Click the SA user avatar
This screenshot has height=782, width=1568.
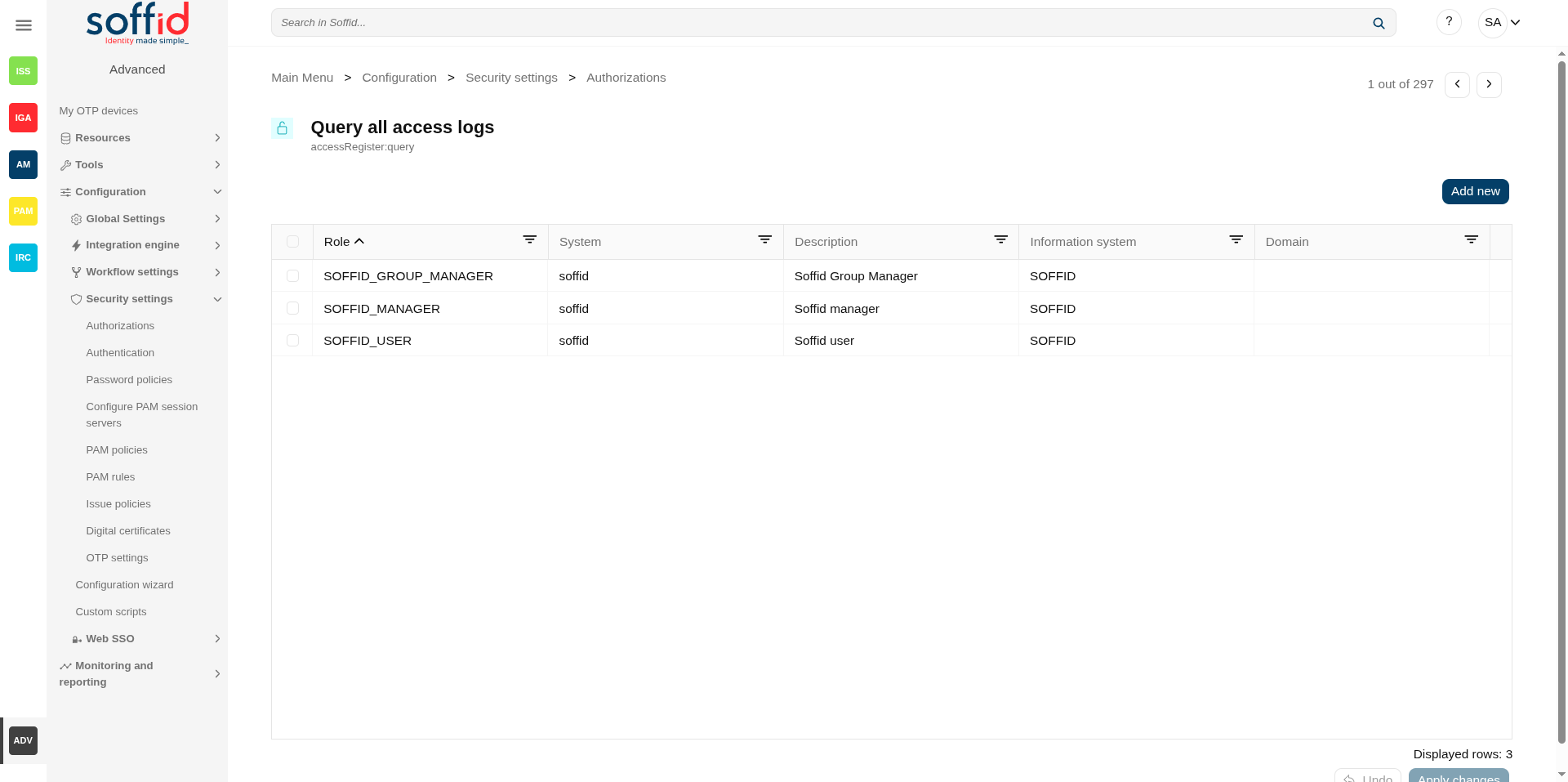click(x=1493, y=22)
